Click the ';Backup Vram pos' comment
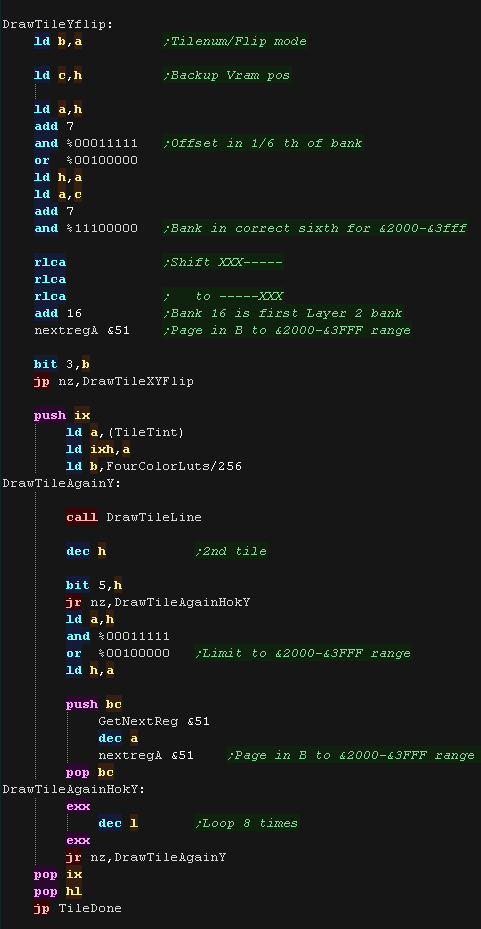481x929 pixels. point(226,75)
